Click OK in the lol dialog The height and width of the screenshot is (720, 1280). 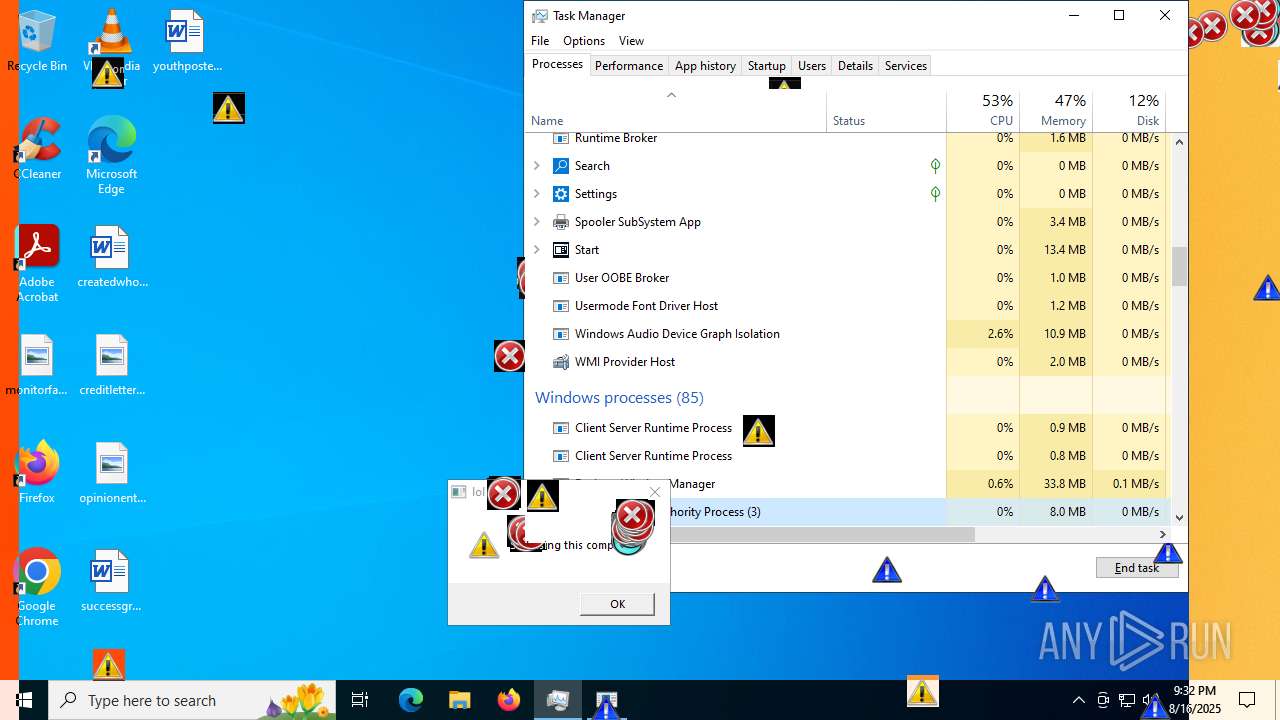[x=617, y=604]
